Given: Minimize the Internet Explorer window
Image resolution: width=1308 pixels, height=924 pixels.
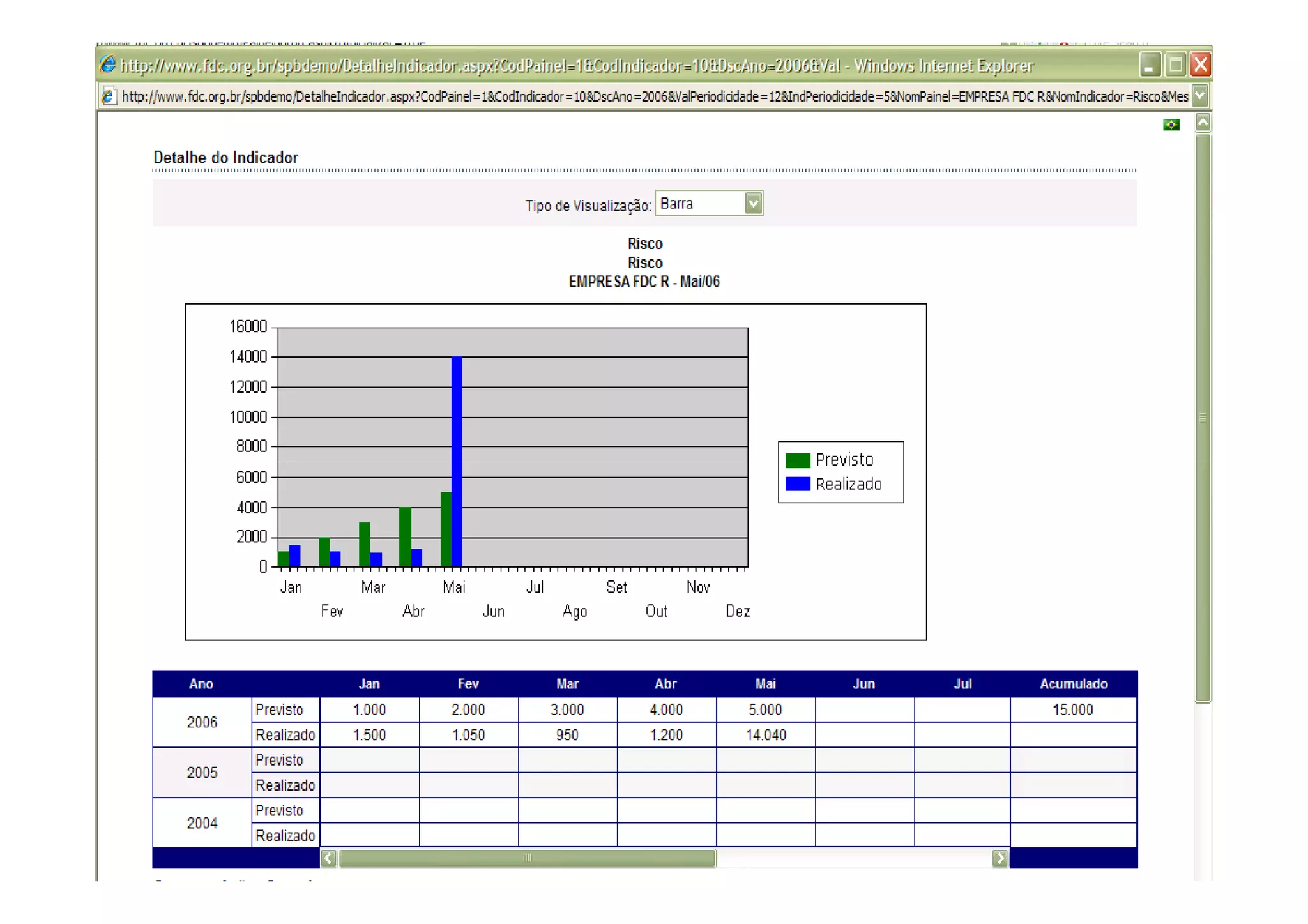Looking at the screenshot, I should [1149, 65].
